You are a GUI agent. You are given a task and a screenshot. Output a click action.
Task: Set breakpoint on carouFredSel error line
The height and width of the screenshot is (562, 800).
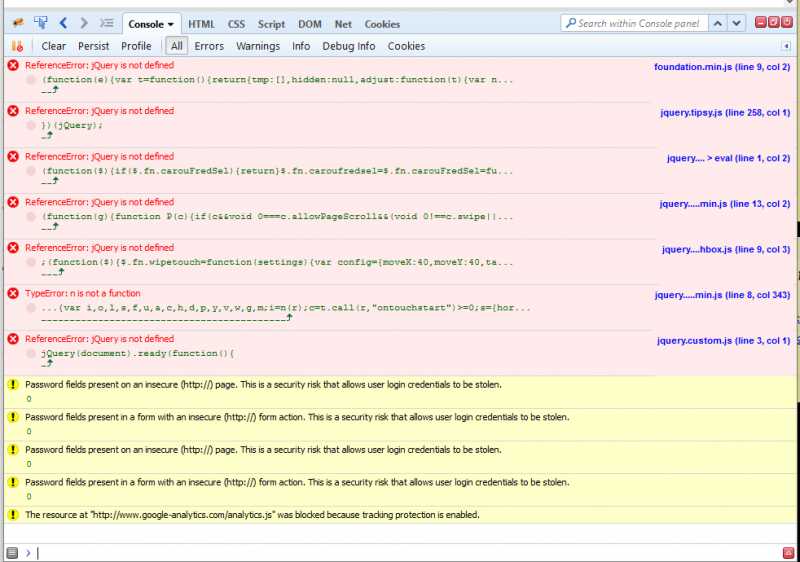[x=31, y=171]
